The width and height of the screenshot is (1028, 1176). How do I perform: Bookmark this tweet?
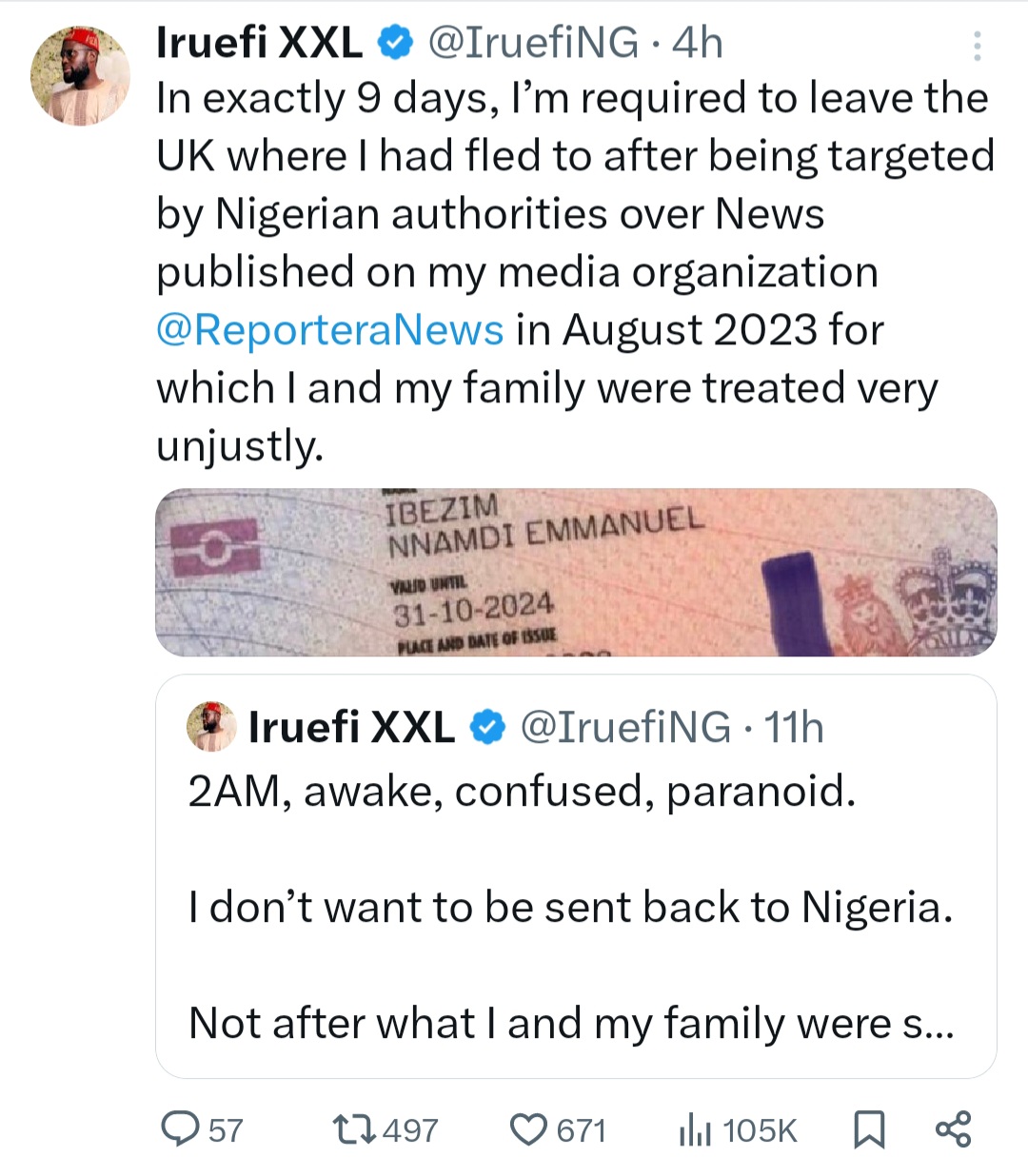[x=868, y=1130]
